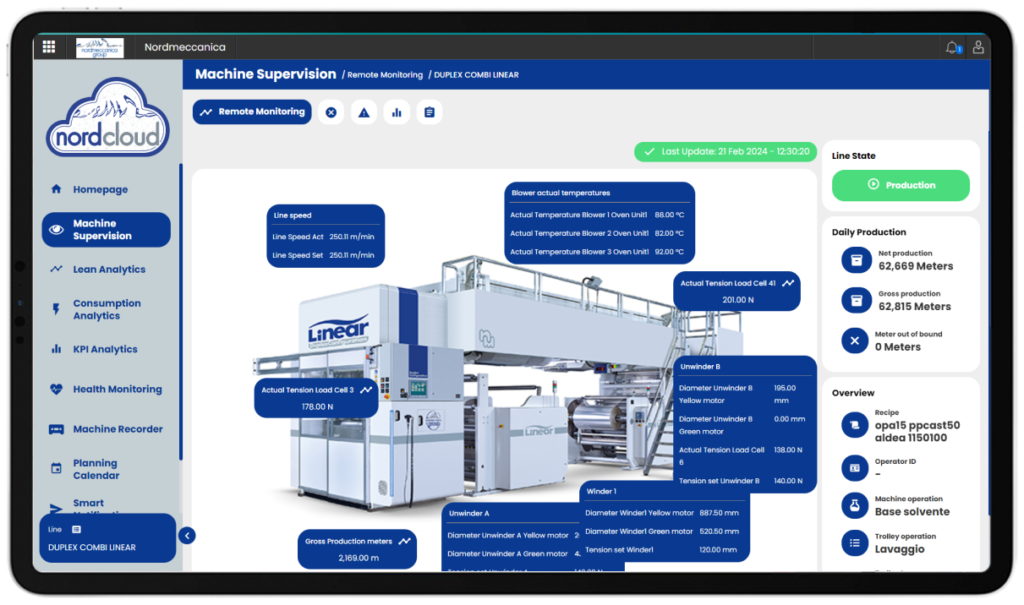Viewport: 1024px width, 605px height.
Task: Click Line Speed Act 250.11 m/min value
Action: 352,237
